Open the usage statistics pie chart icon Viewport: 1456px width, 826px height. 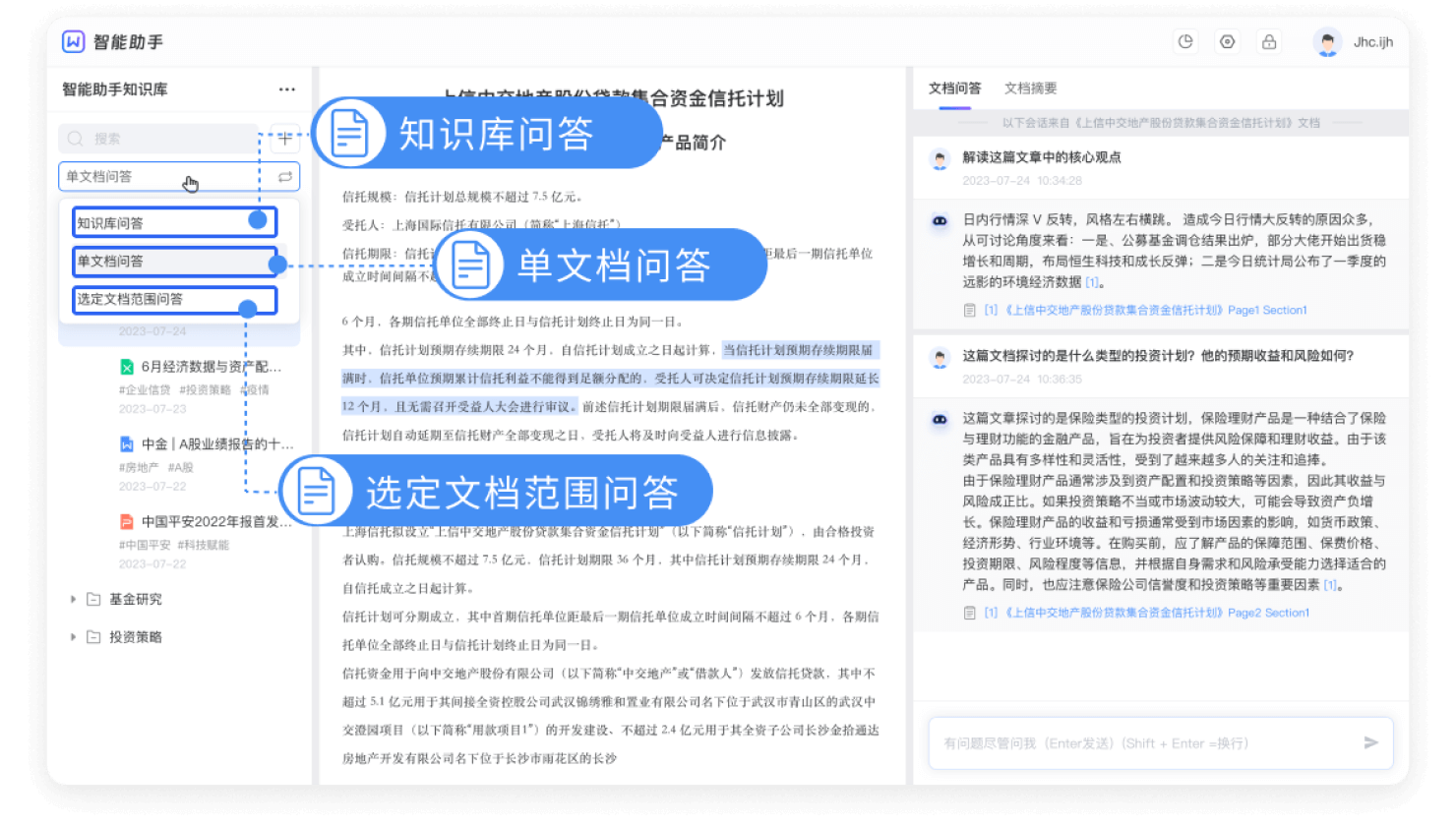(x=1186, y=41)
